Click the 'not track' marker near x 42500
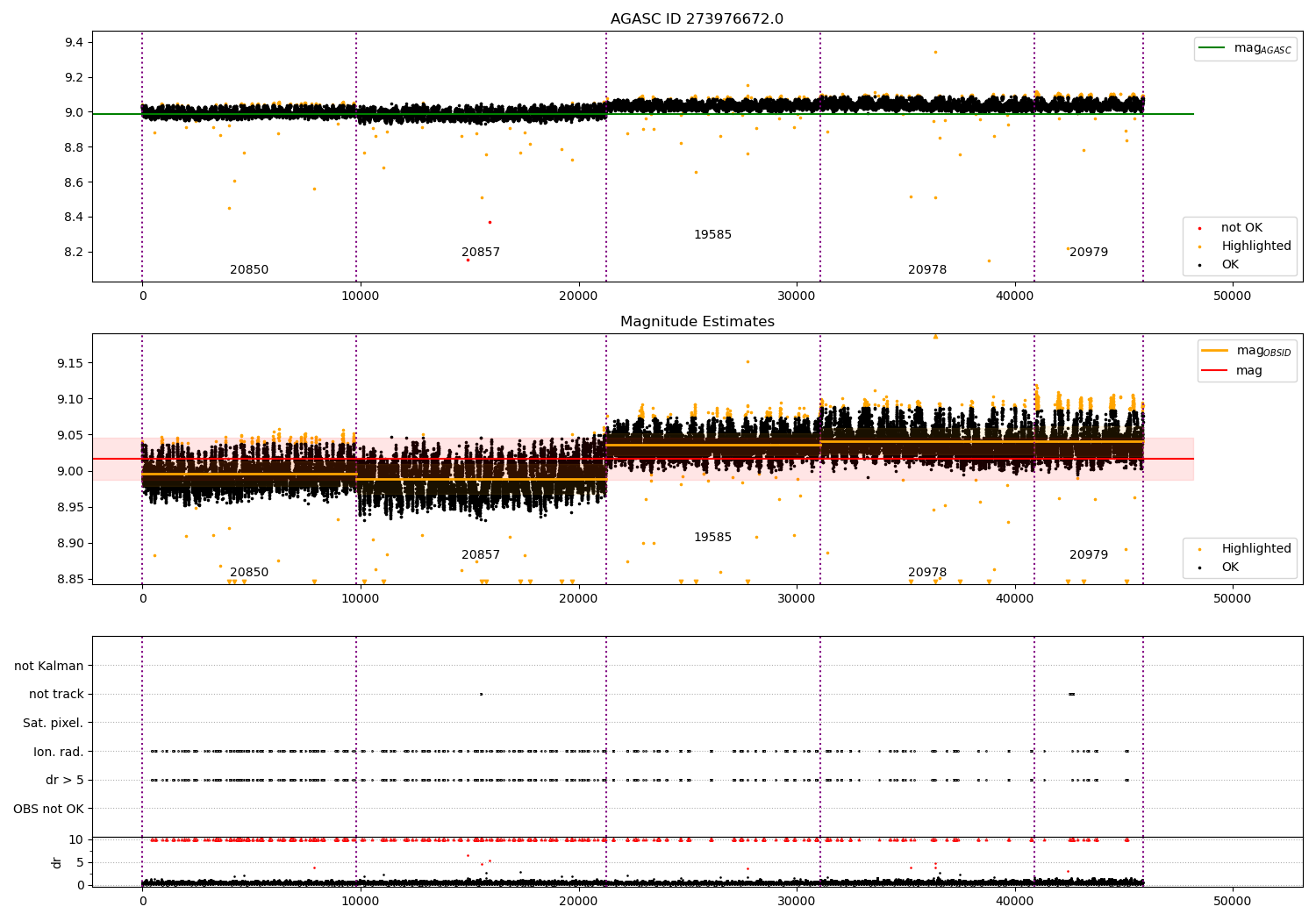 (x=1071, y=694)
